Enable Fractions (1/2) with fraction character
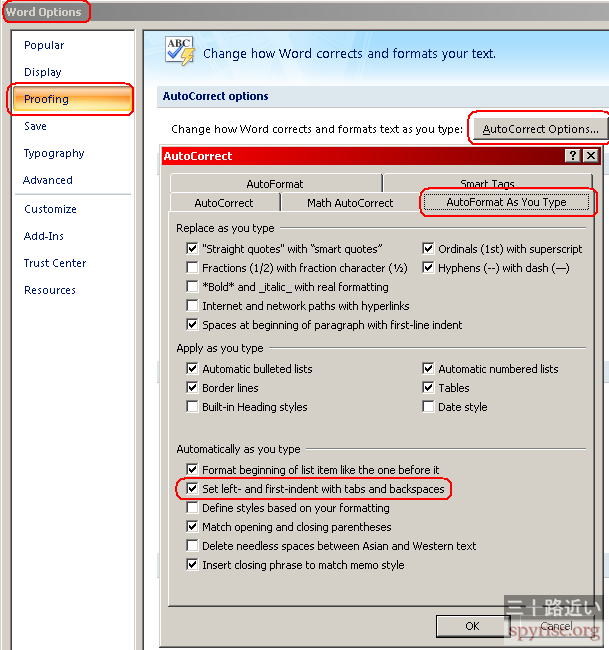 192,268
